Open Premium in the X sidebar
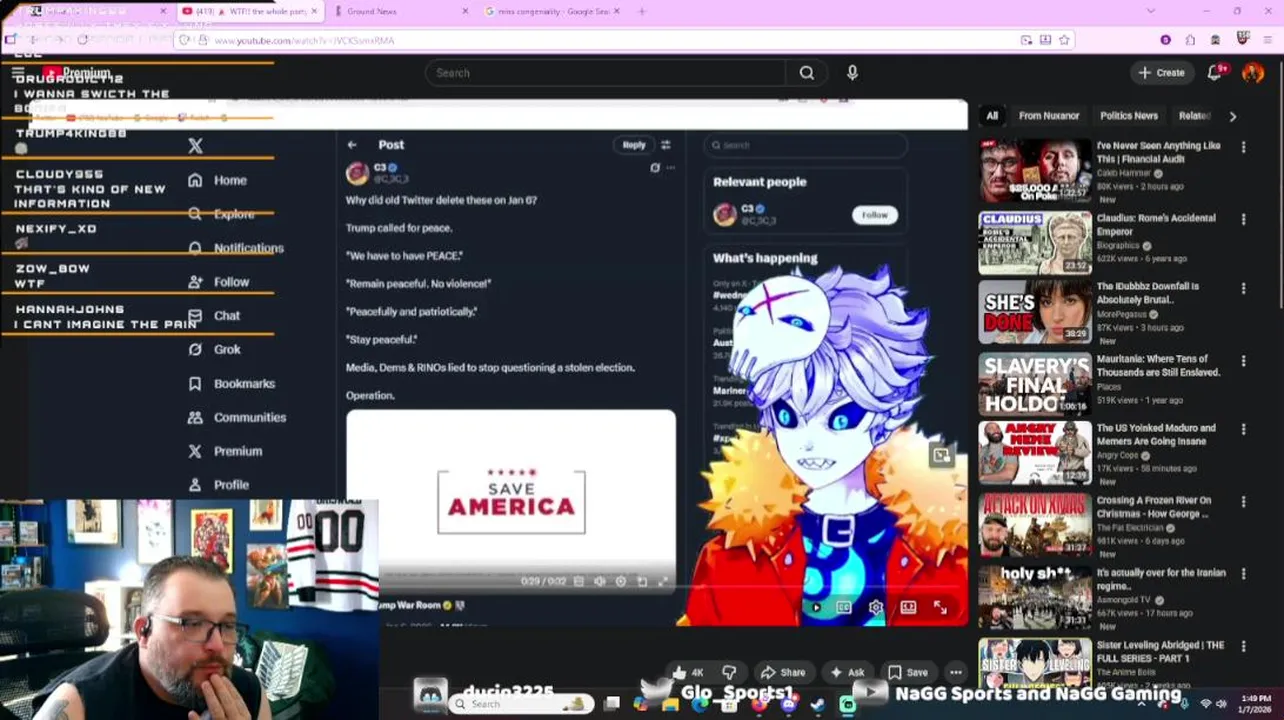 (x=224, y=452)
